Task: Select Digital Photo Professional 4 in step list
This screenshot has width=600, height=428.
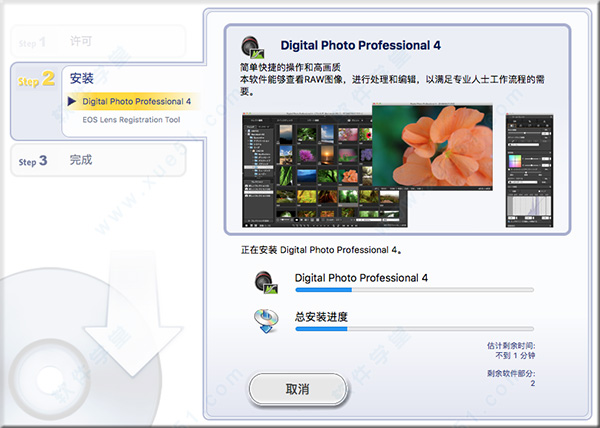Action: coord(136,101)
